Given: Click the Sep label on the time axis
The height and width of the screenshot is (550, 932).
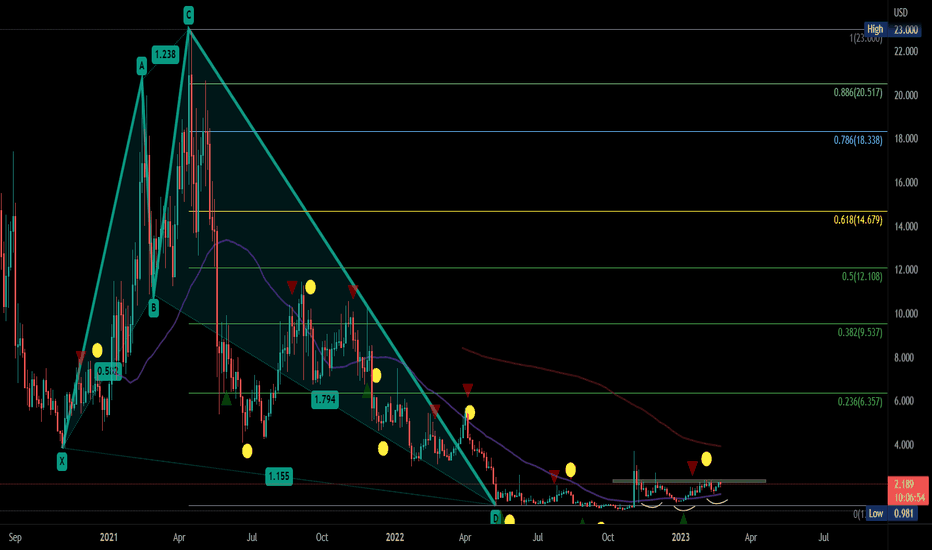Looking at the screenshot, I should (x=15, y=538).
